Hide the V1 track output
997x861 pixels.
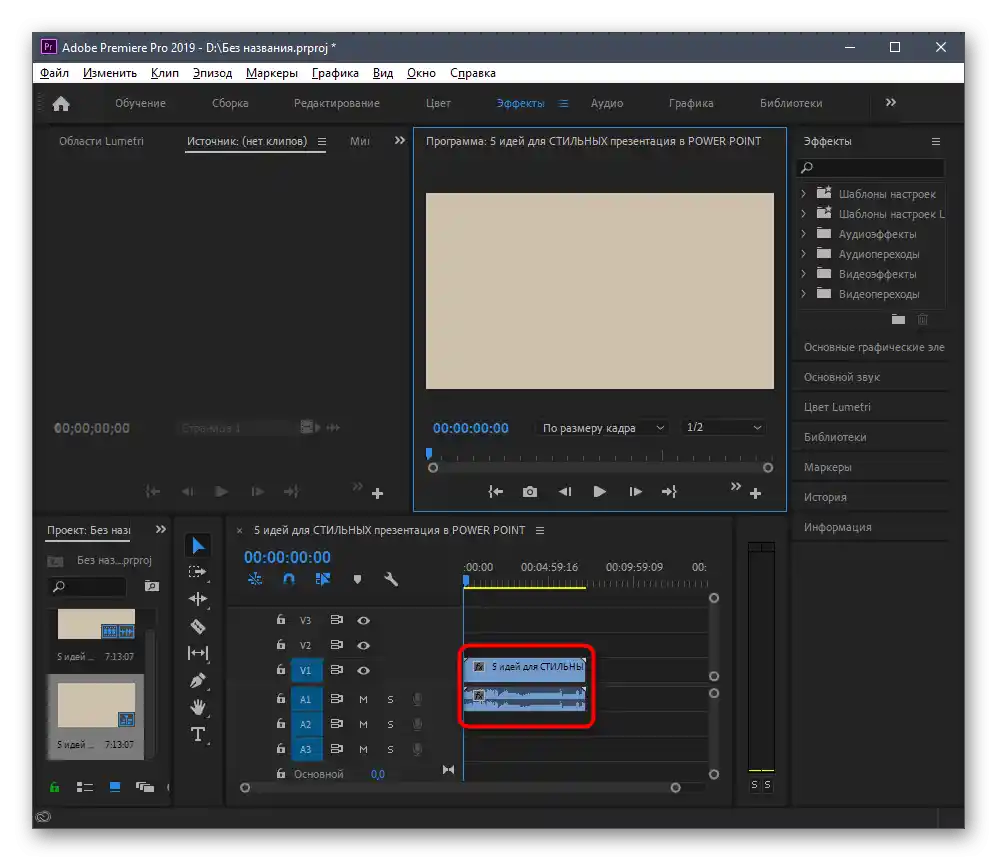364,671
